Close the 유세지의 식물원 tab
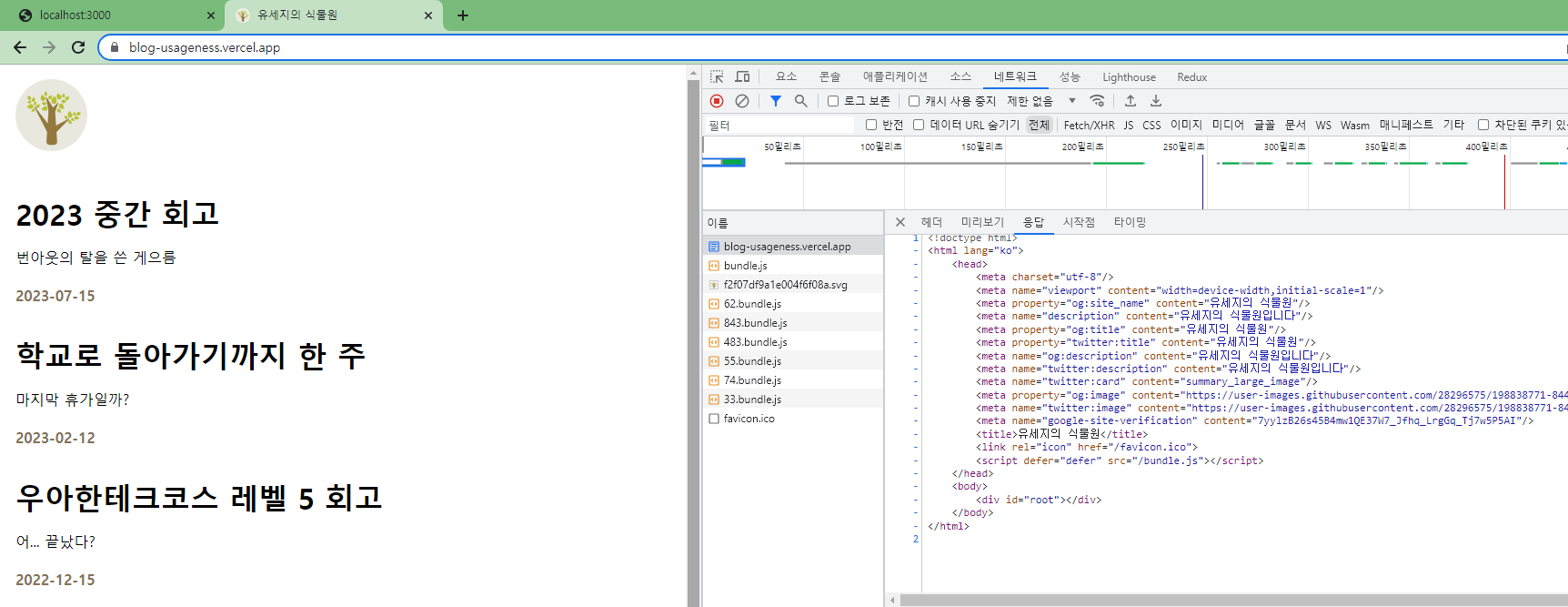The height and width of the screenshot is (607, 1568). pyautogui.click(x=428, y=15)
